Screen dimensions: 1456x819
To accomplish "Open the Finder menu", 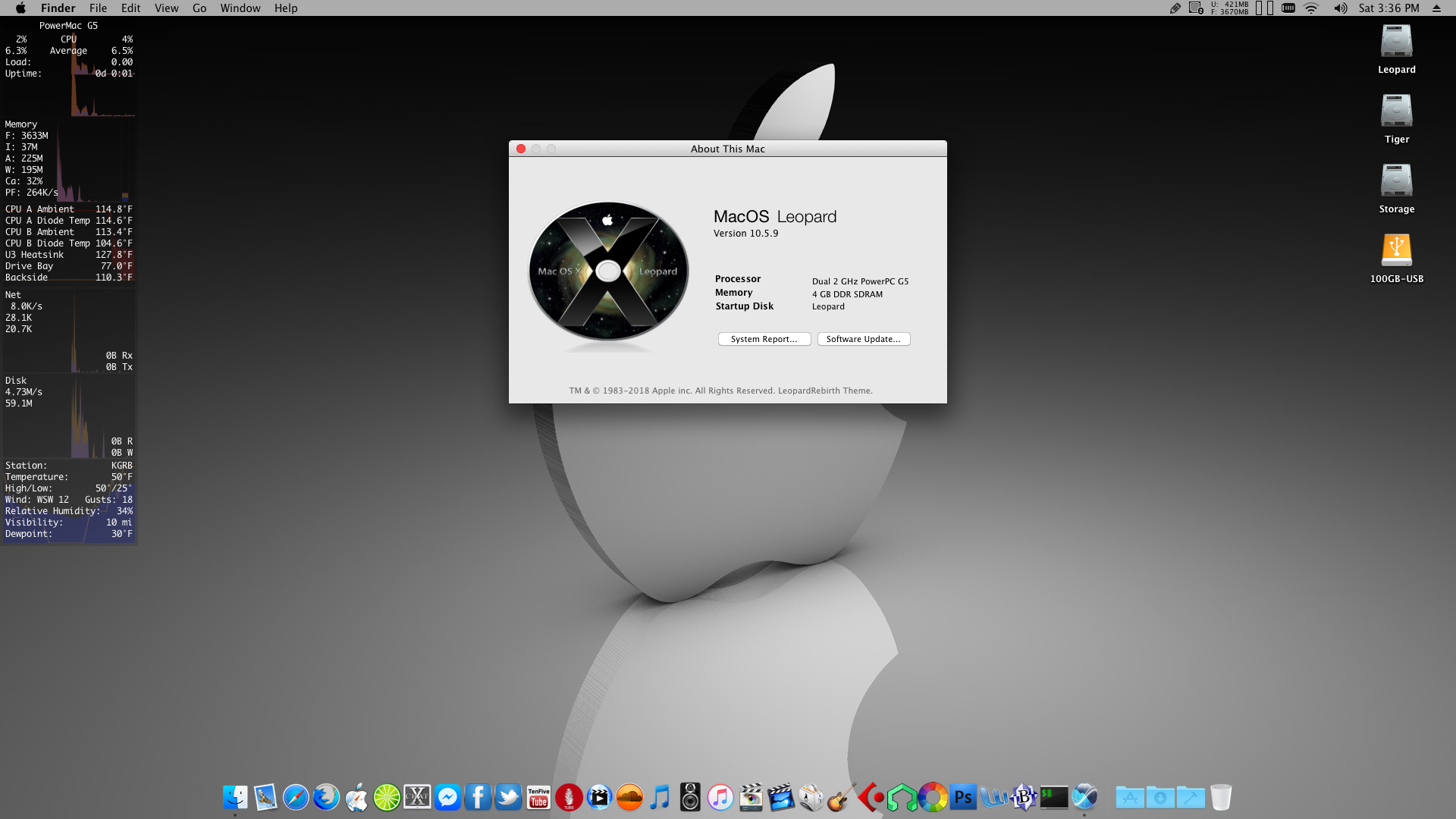I will (x=58, y=8).
